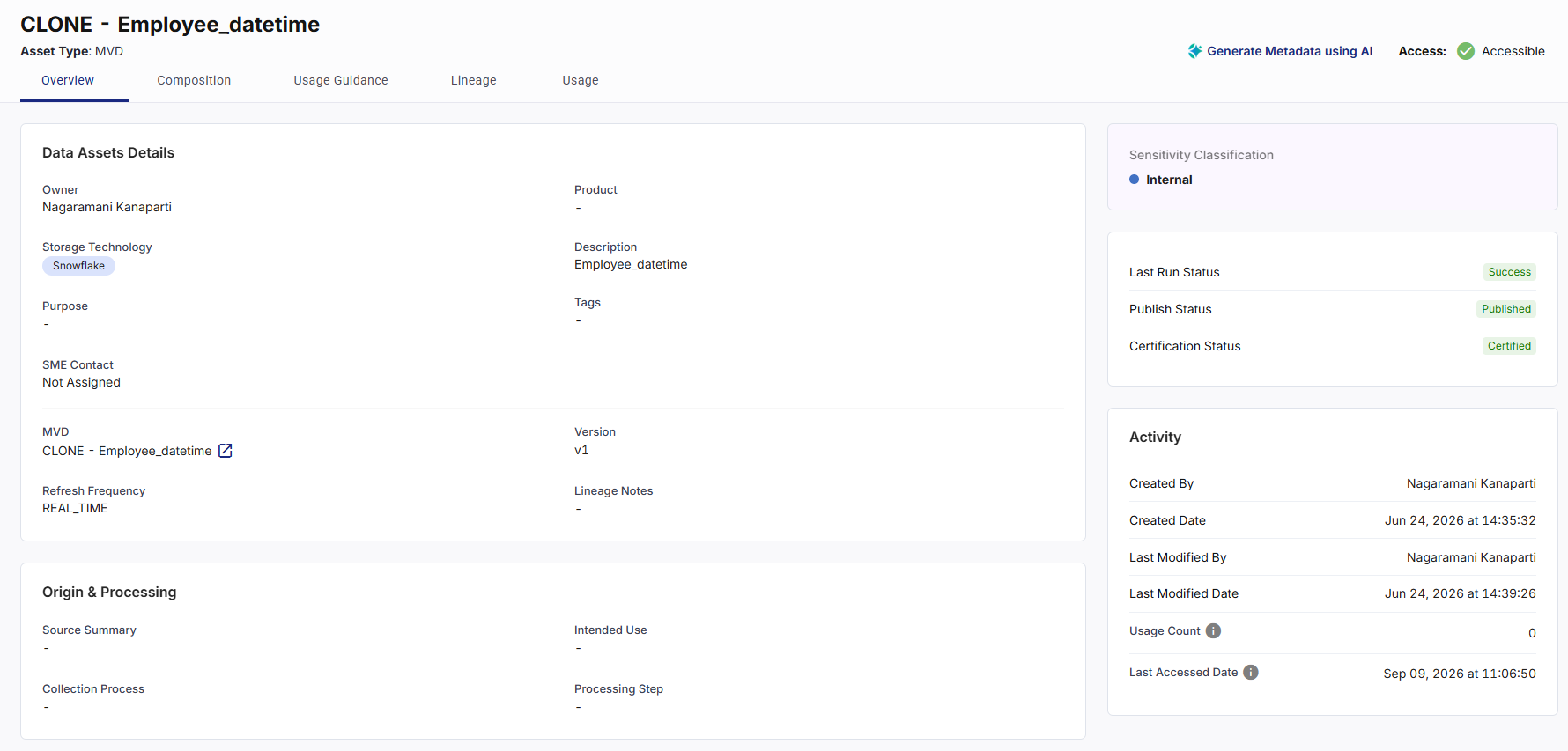The height and width of the screenshot is (751, 1568).
Task: Select the Lineage tab
Action: click(474, 80)
